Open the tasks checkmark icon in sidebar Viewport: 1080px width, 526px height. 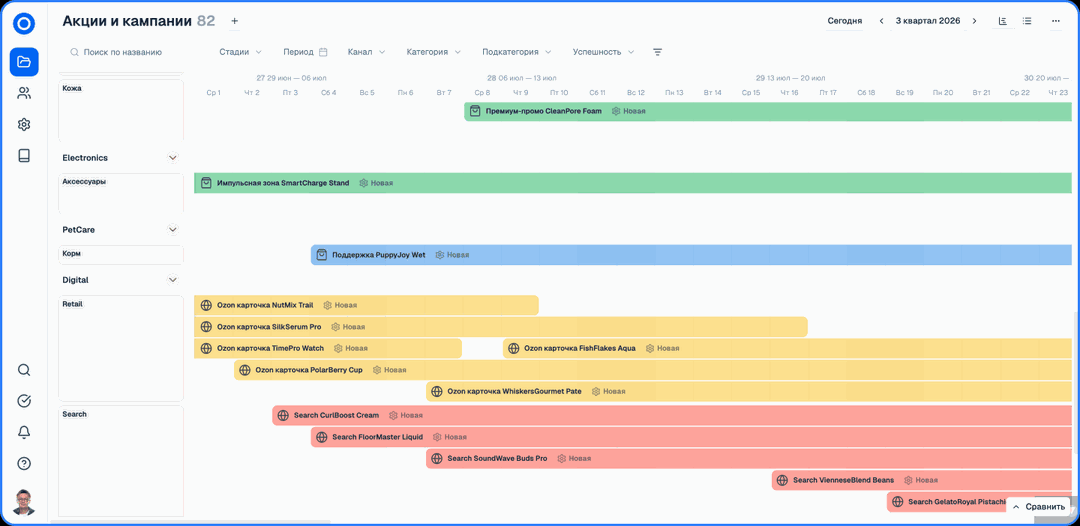pos(24,401)
